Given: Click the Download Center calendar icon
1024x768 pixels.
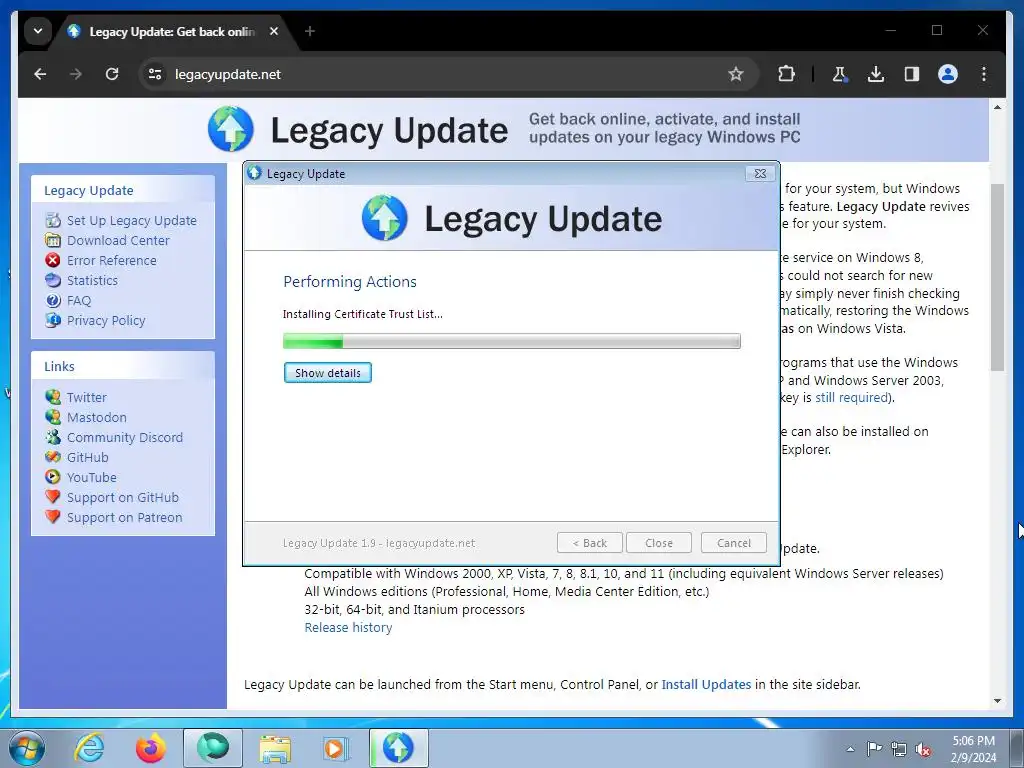Looking at the screenshot, I should click(53, 240).
